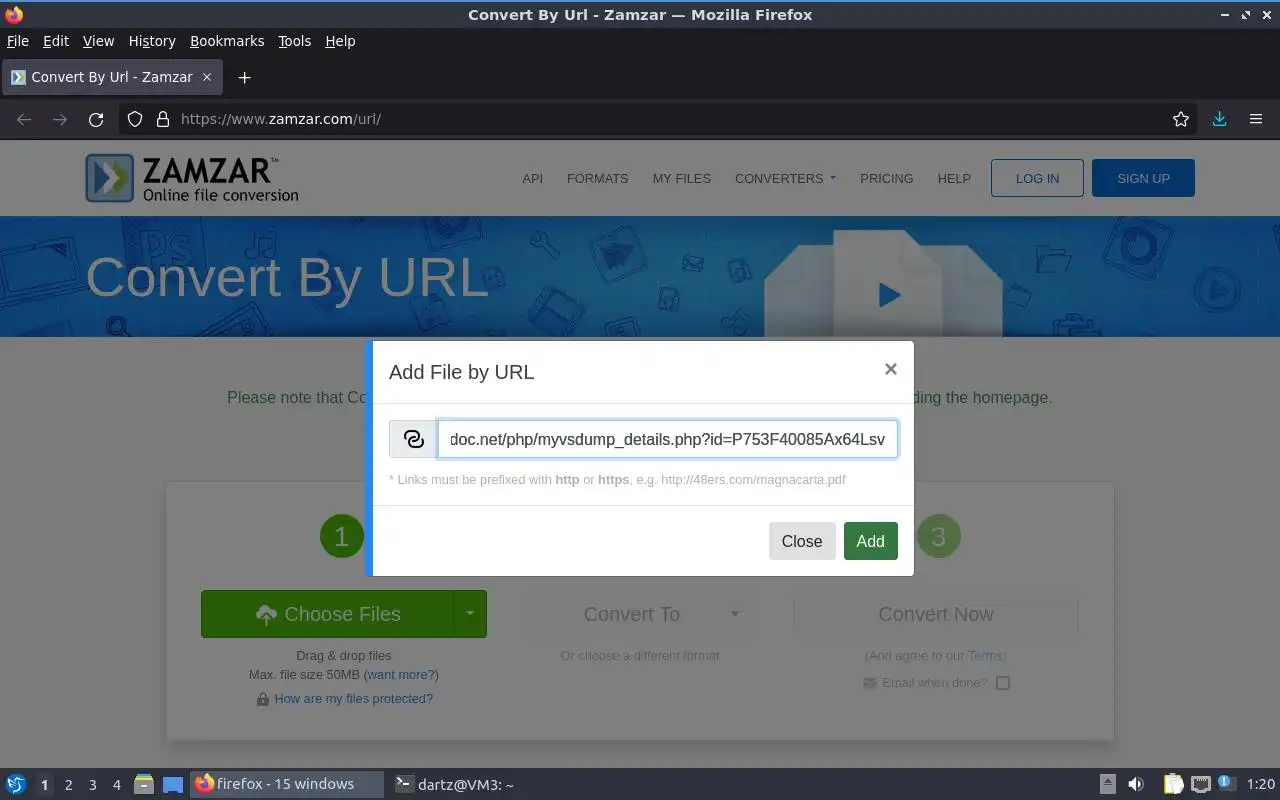The image size is (1280, 800).
Task: Expand the CONVERTERS dropdown menu
Action: click(785, 178)
